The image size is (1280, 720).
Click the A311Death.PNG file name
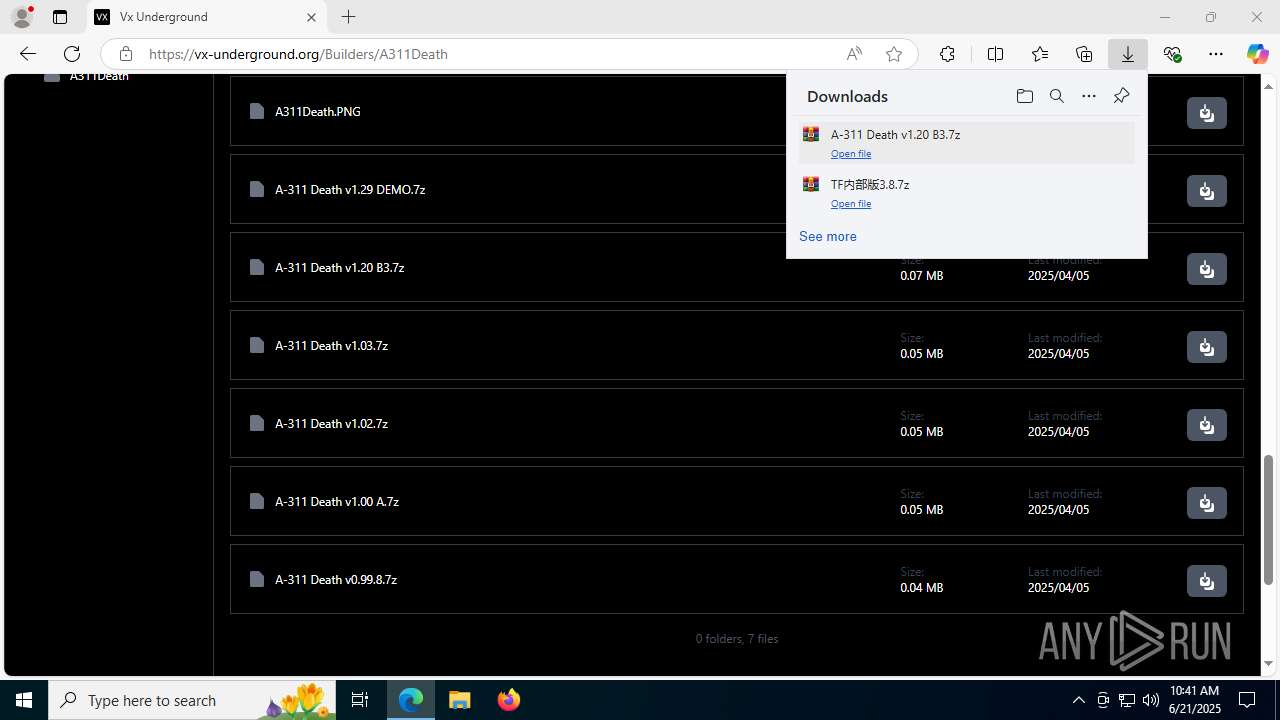click(x=317, y=112)
